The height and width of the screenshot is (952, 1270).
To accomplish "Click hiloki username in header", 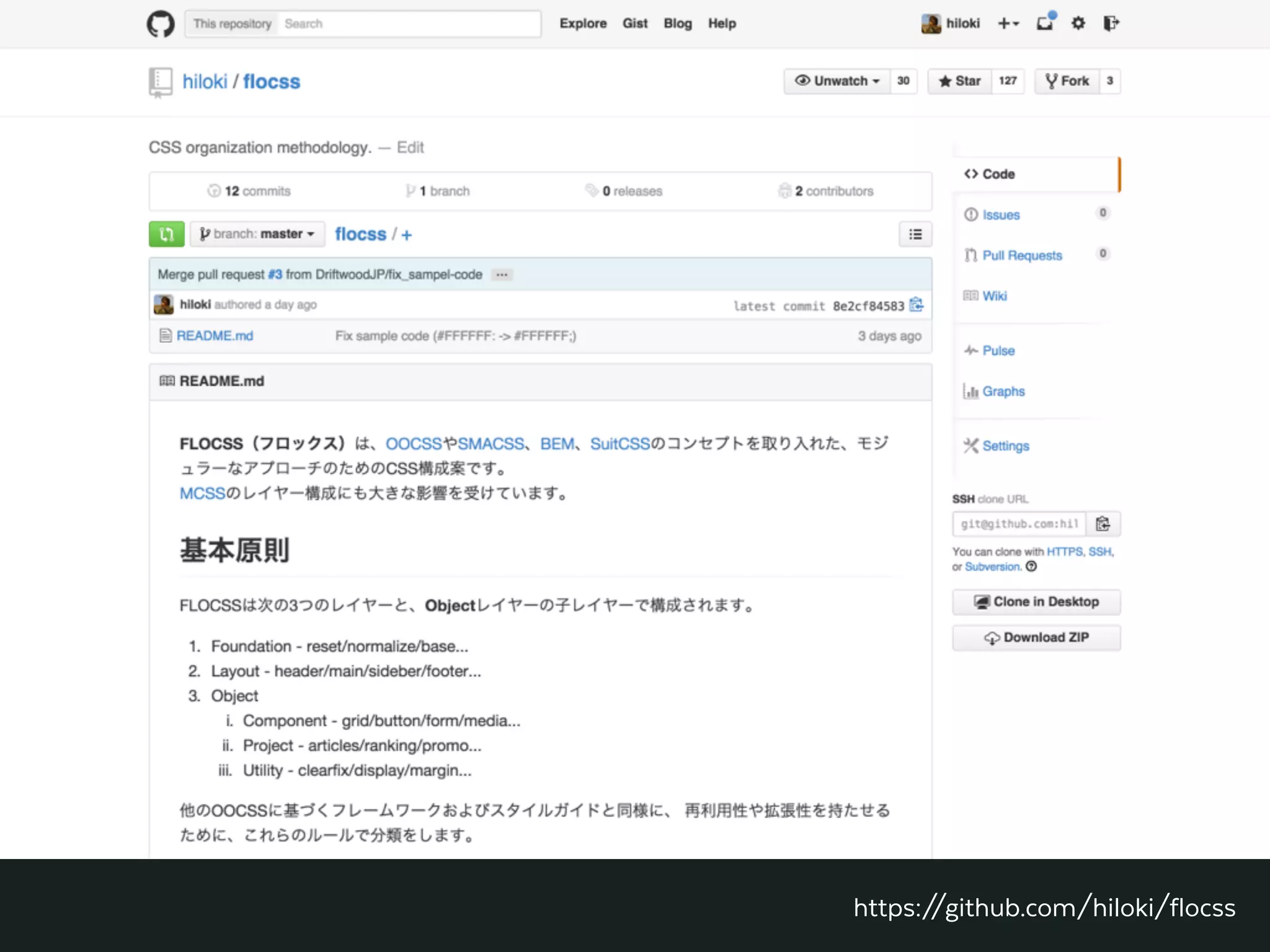I will pos(963,24).
